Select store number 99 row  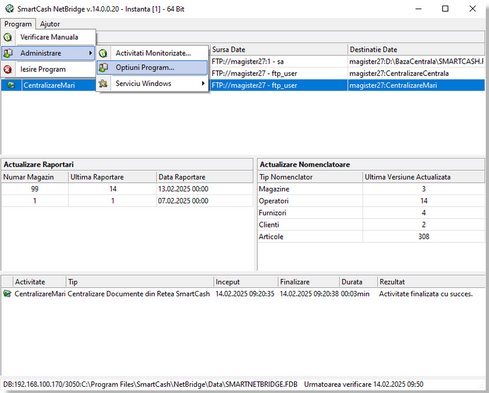point(127,189)
